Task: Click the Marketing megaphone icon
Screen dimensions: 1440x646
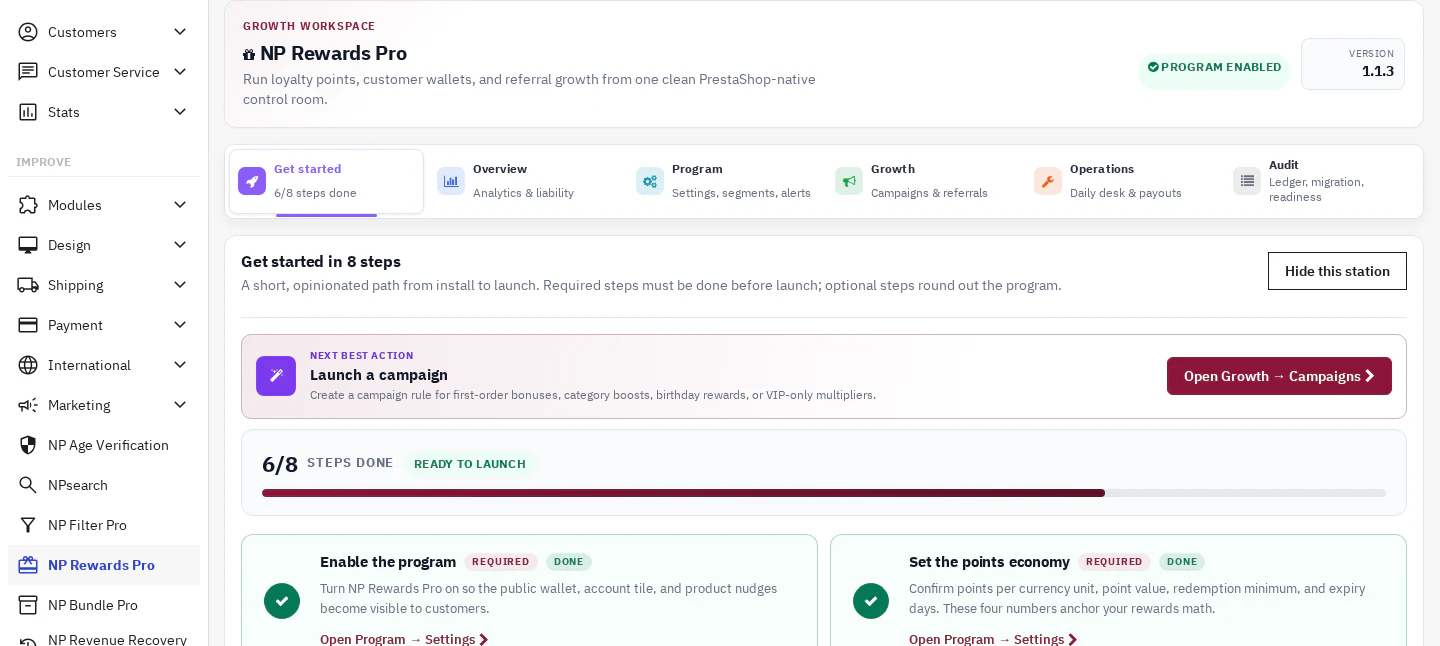Action: [x=28, y=405]
